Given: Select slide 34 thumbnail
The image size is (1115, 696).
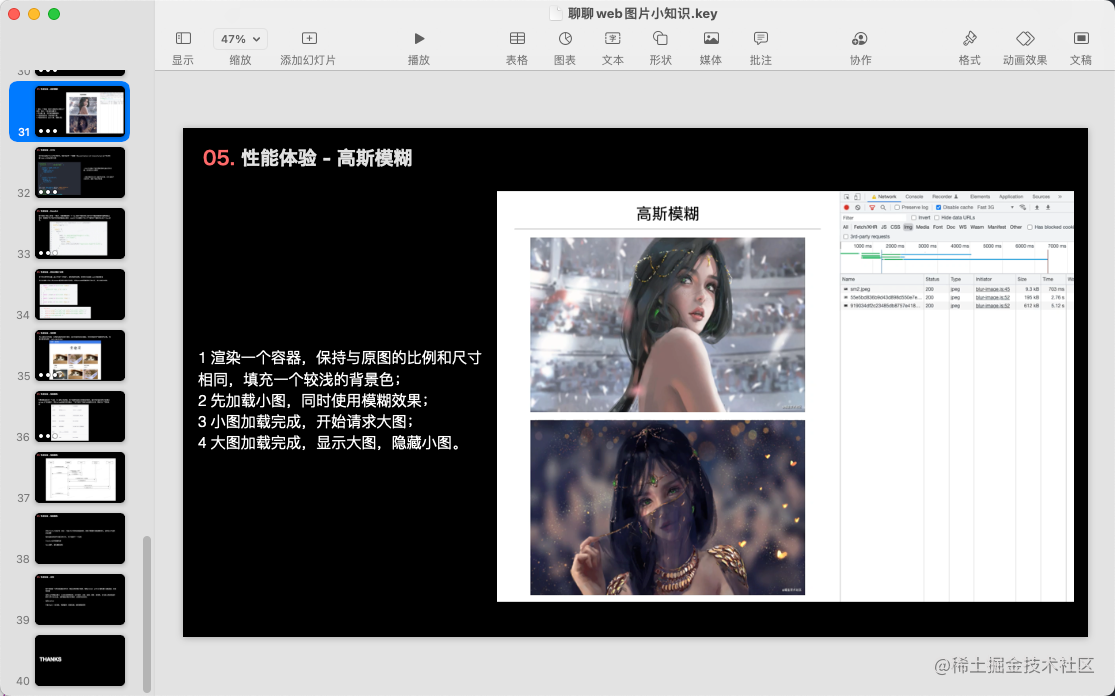Looking at the screenshot, I should 80,294.
